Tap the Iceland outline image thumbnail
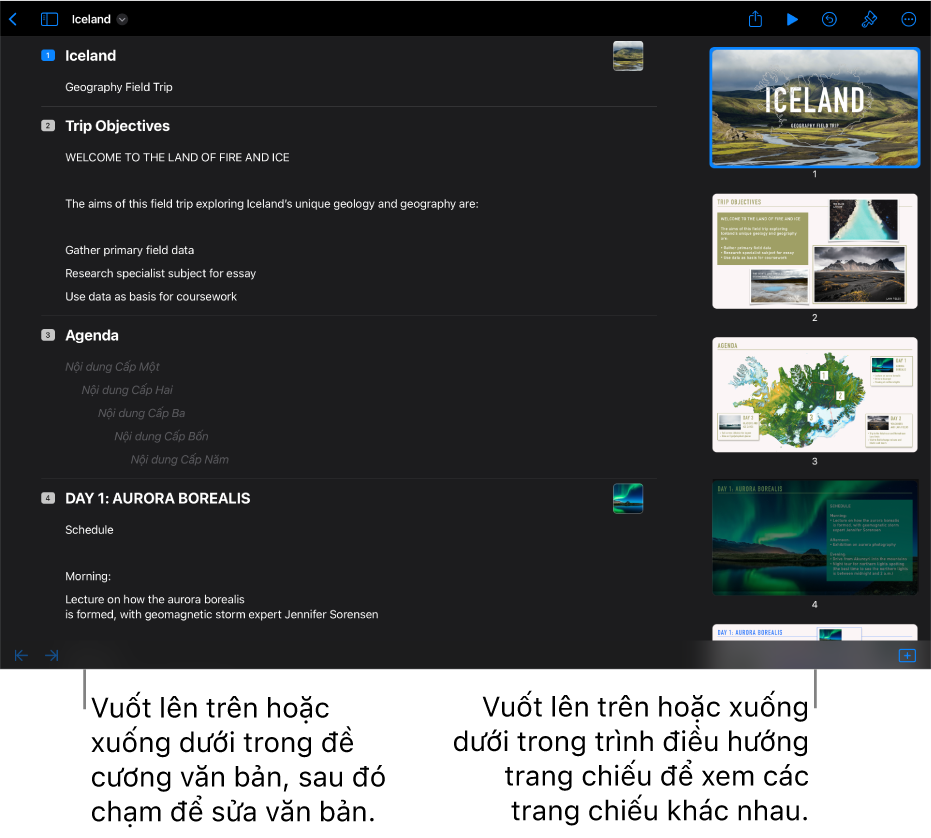 628,56
